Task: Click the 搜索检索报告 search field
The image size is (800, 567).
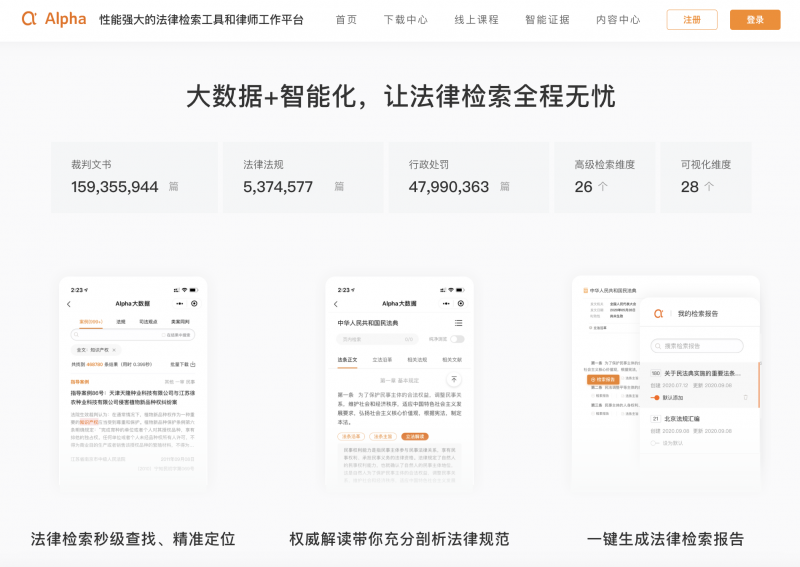Action: [x=698, y=346]
